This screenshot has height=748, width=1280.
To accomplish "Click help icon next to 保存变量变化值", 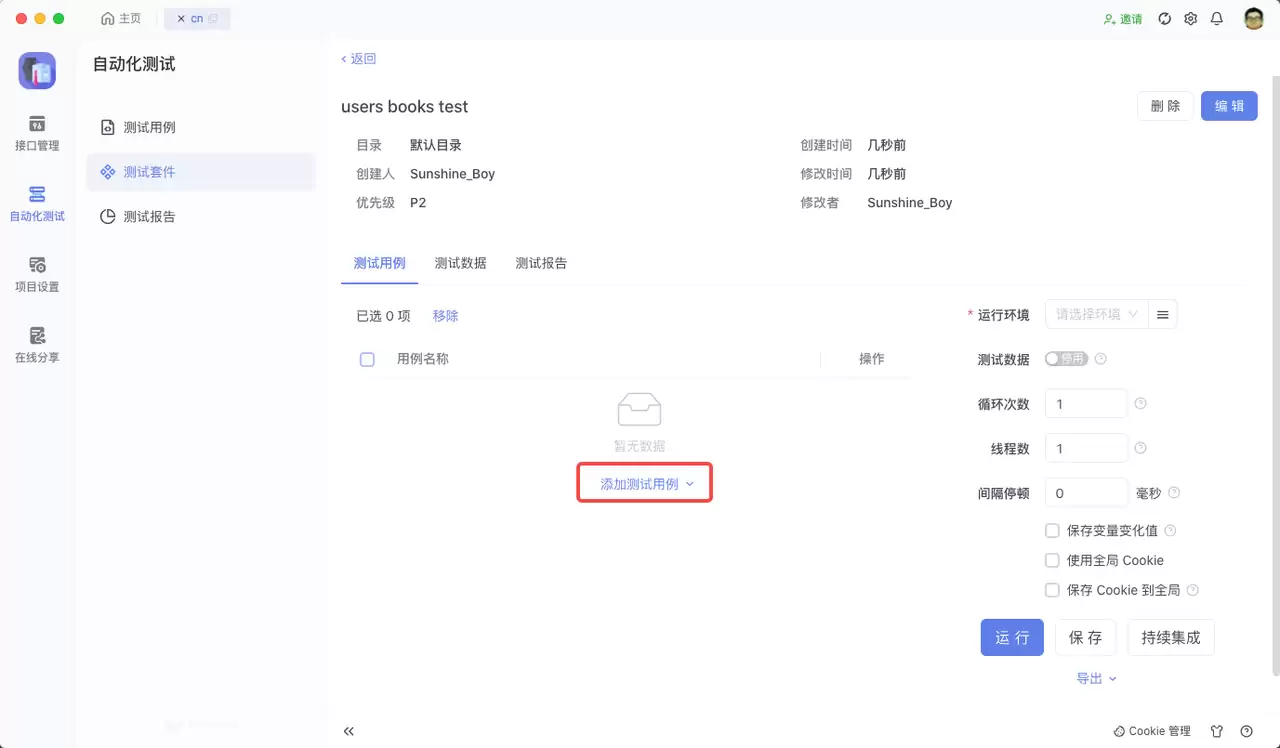I will pos(1170,531).
